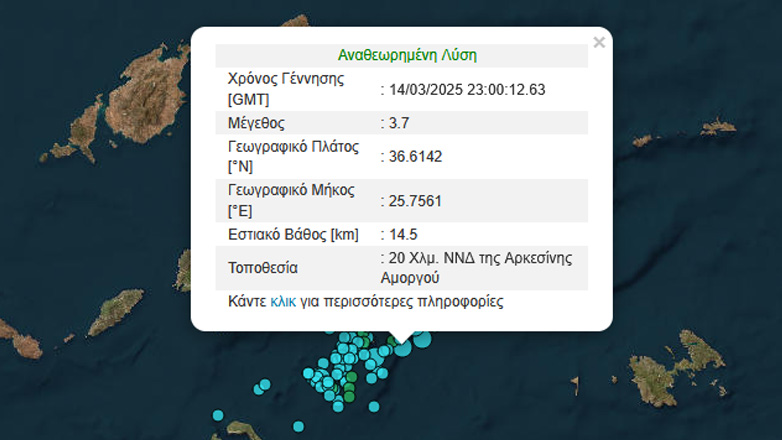Open the 'κλικ' more information link
782x440 pixels.
pos(283,301)
